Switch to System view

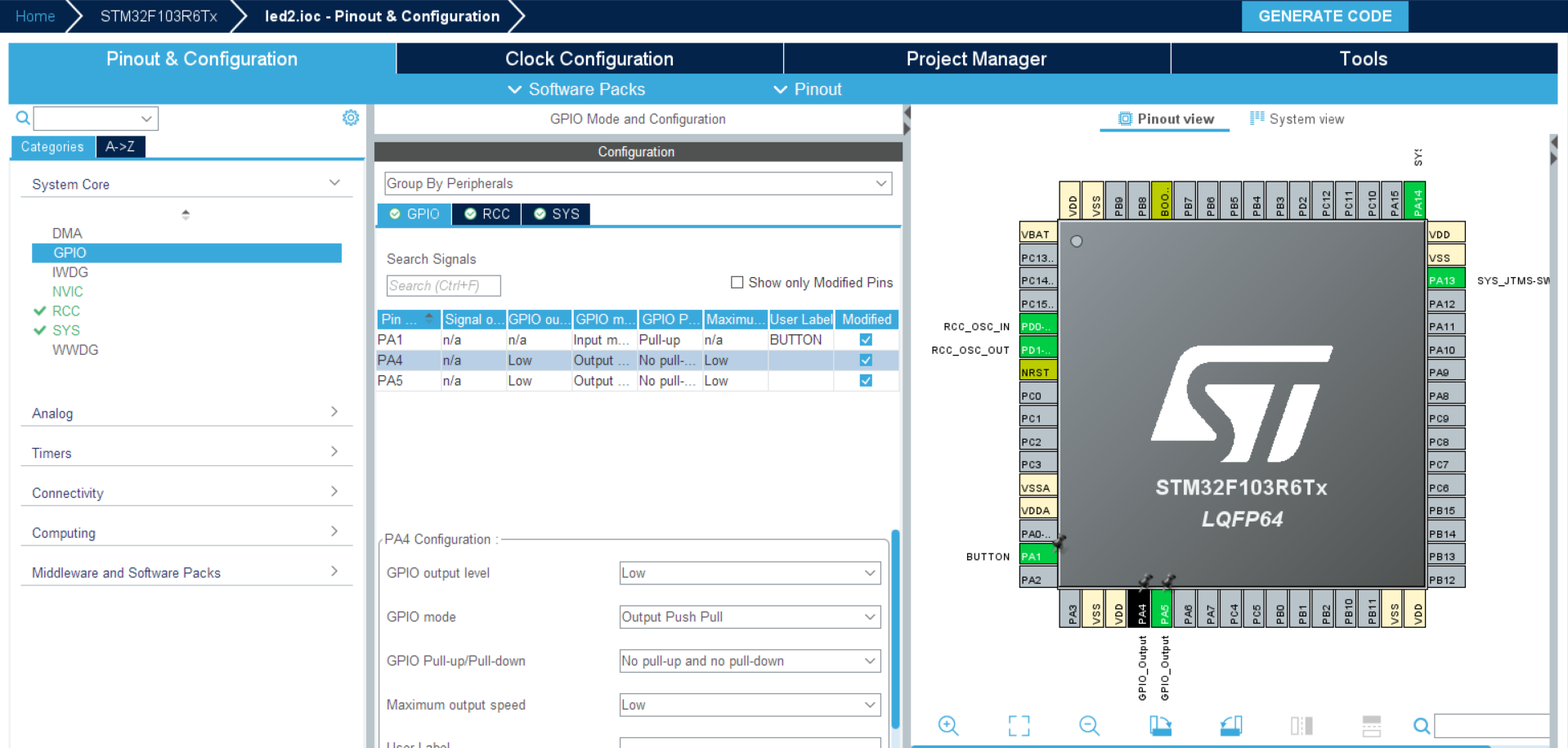click(1297, 119)
